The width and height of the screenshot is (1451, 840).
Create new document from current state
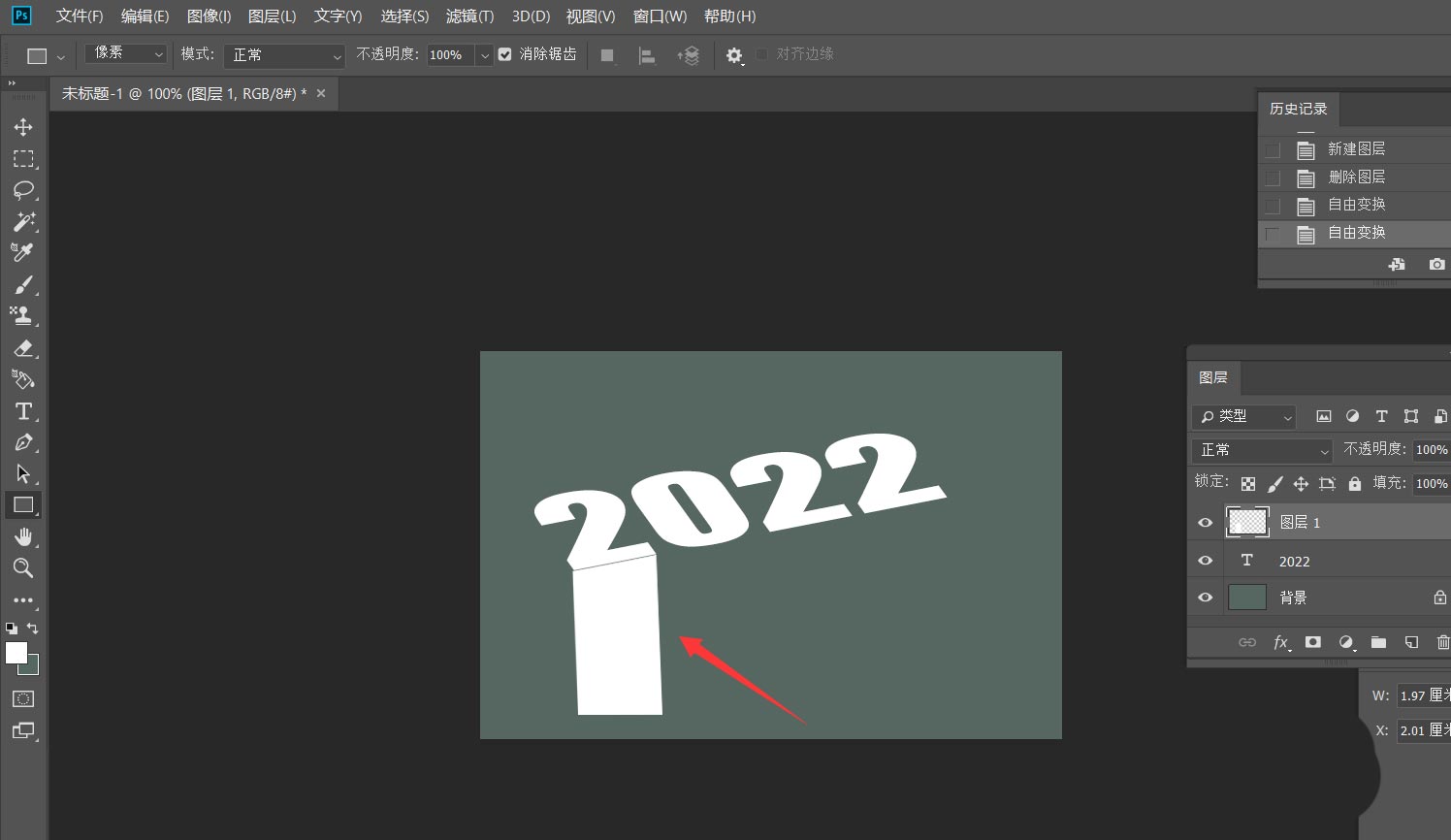pyautogui.click(x=1397, y=264)
